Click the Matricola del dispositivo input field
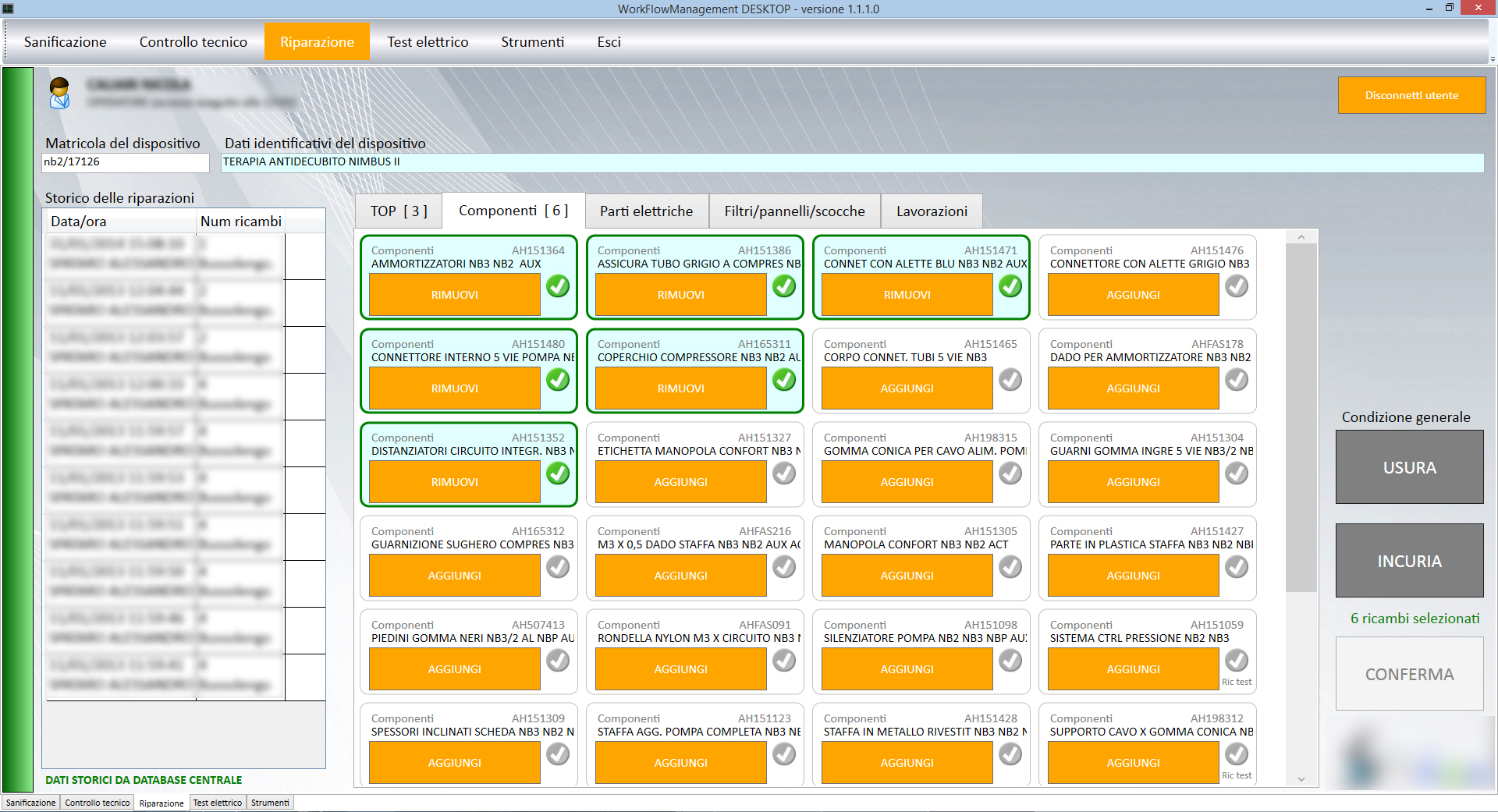 (126, 162)
